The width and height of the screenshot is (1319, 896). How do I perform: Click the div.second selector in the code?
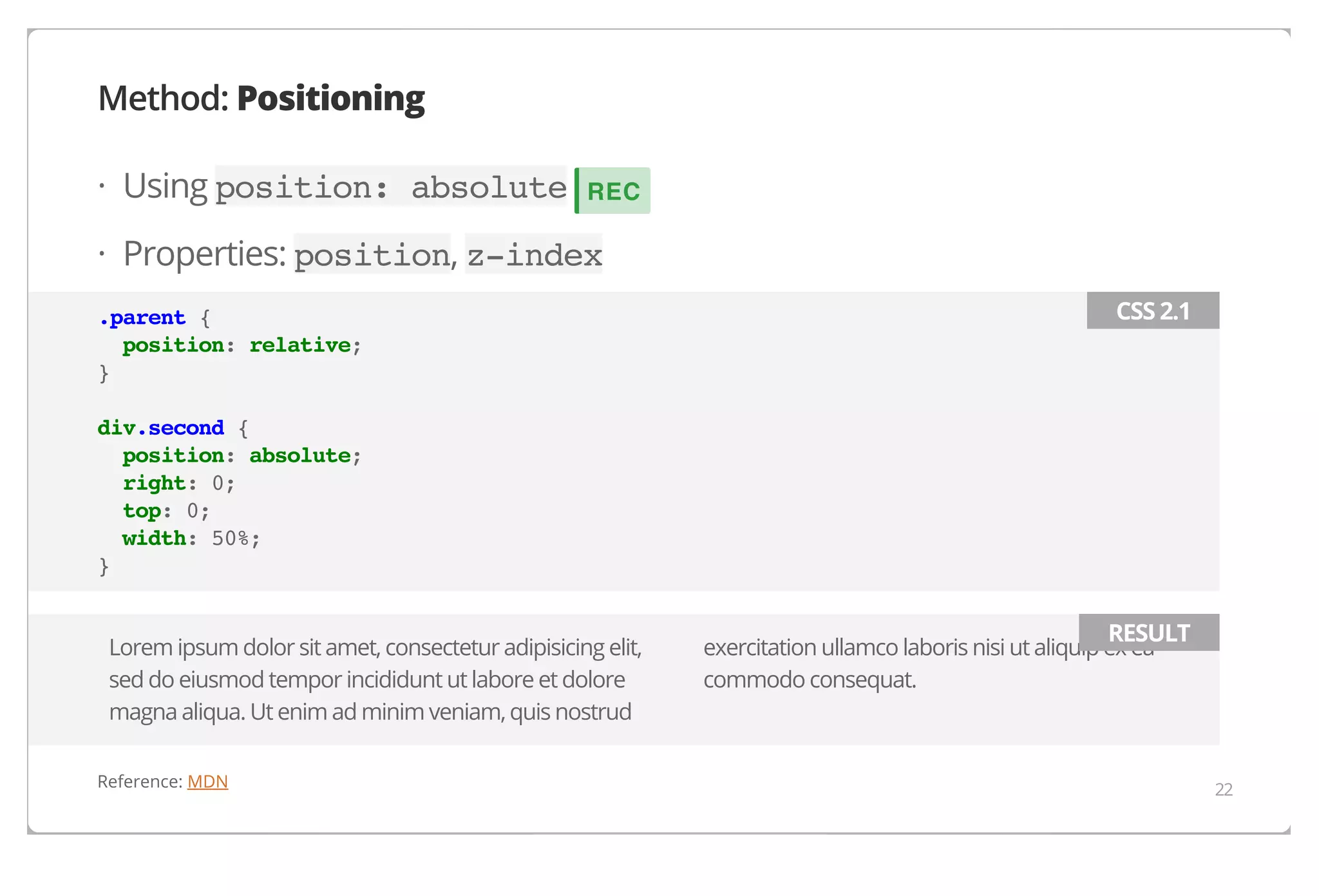160,428
